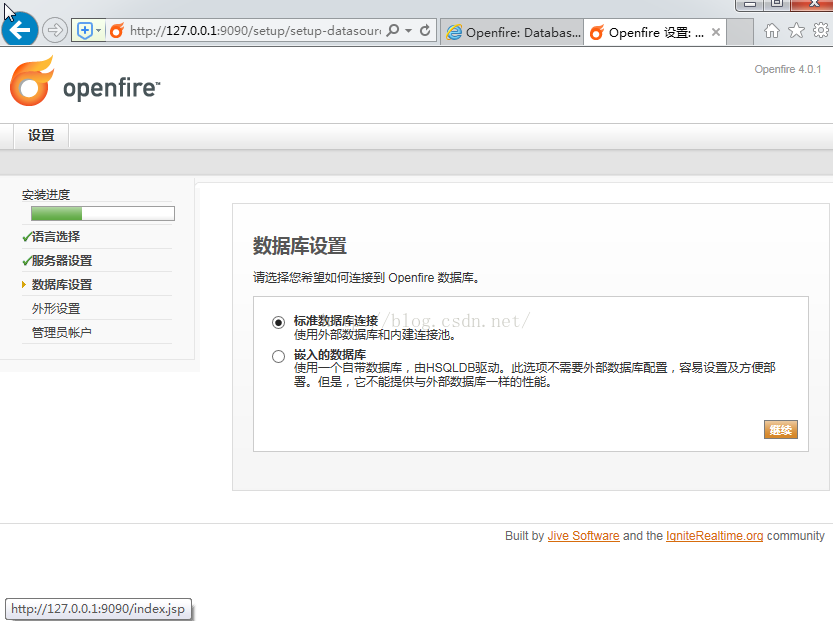
Task: Open the Jive Software link
Action: click(x=583, y=536)
